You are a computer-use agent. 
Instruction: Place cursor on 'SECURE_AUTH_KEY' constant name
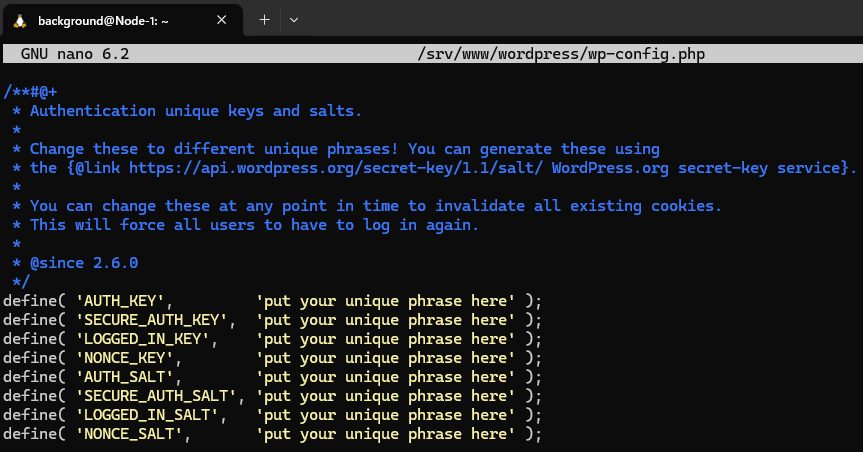[x=155, y=320]
